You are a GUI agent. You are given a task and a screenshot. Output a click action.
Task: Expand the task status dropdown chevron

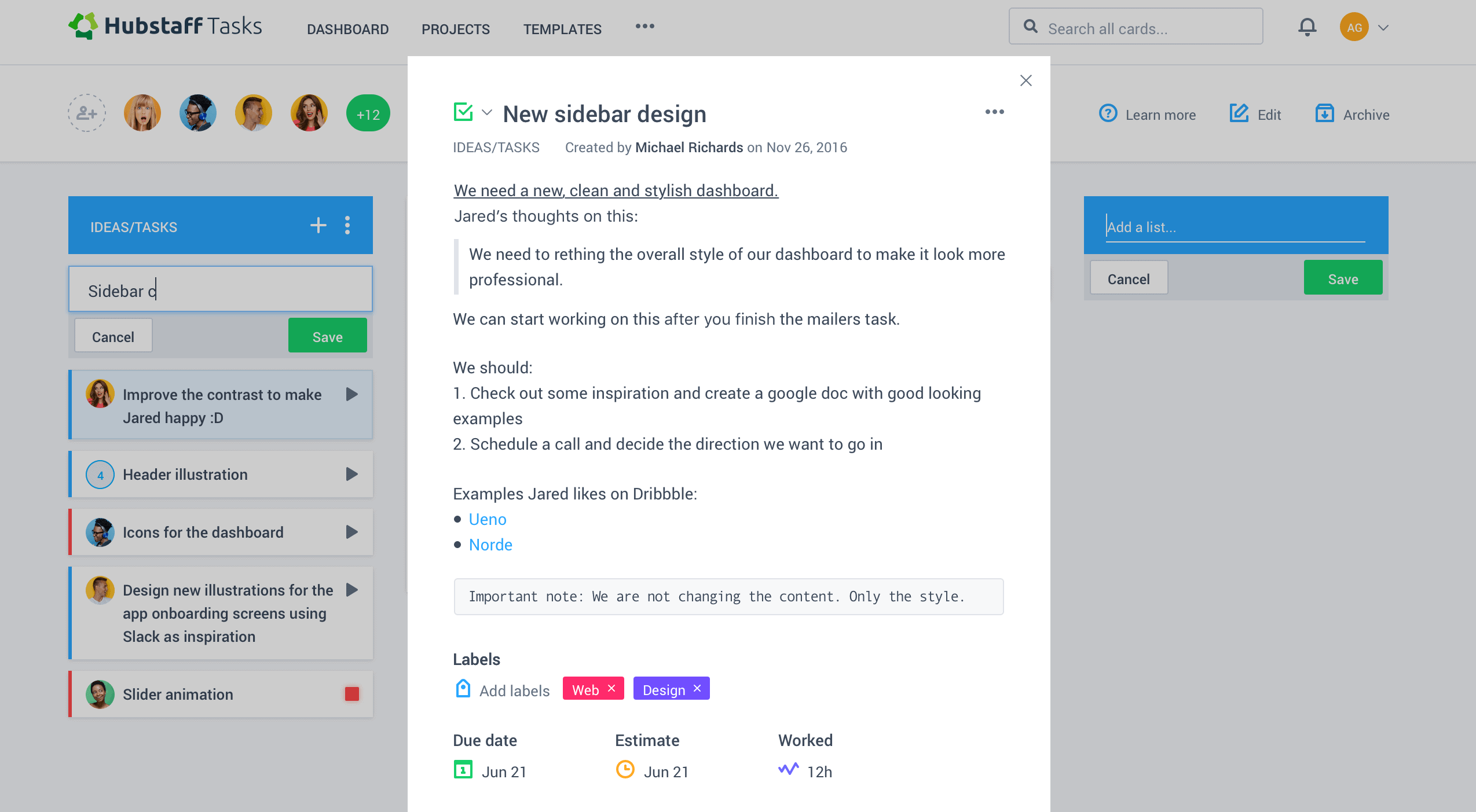[487, 112]
